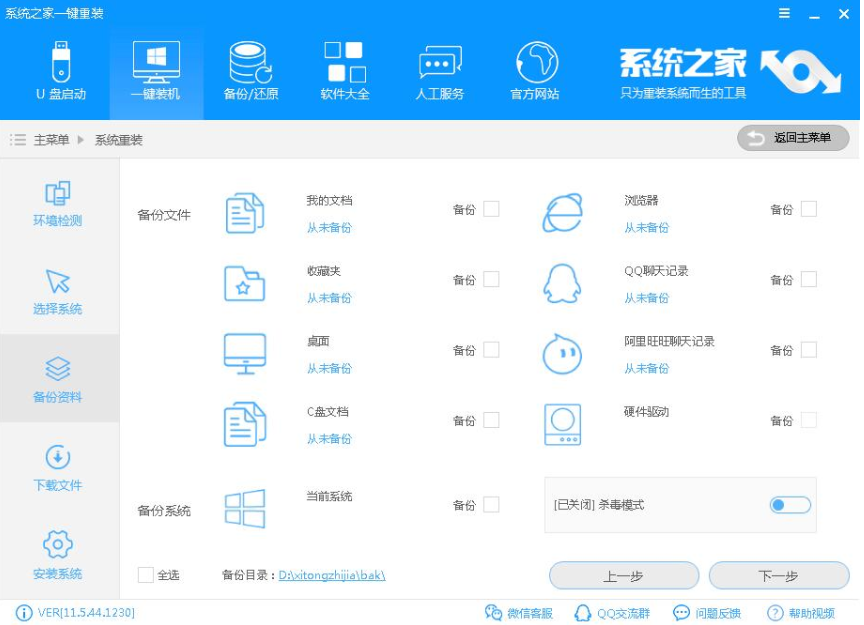
Task: Click the 下一步 button
Action: pos(778,575)
